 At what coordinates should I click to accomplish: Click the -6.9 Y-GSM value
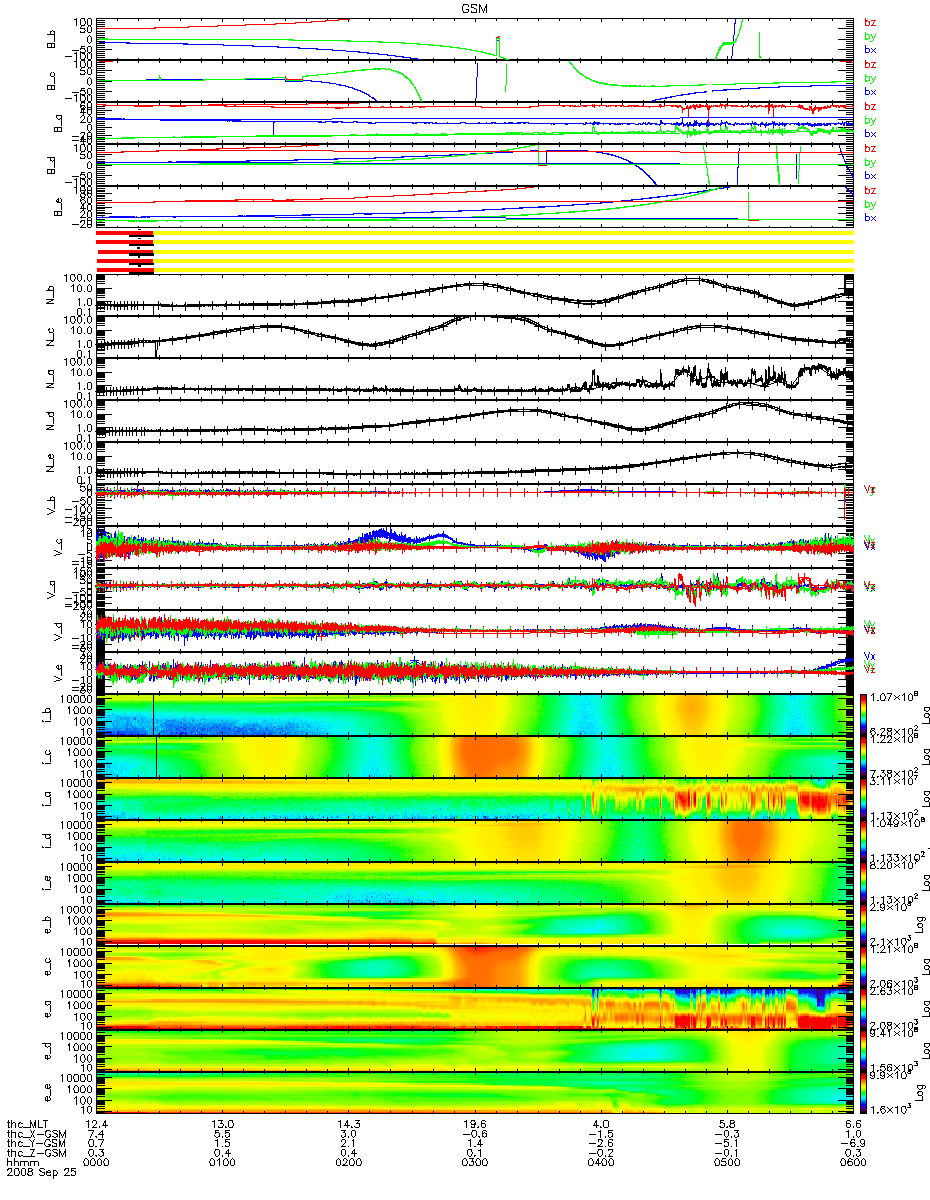[x=853, y=1144]
